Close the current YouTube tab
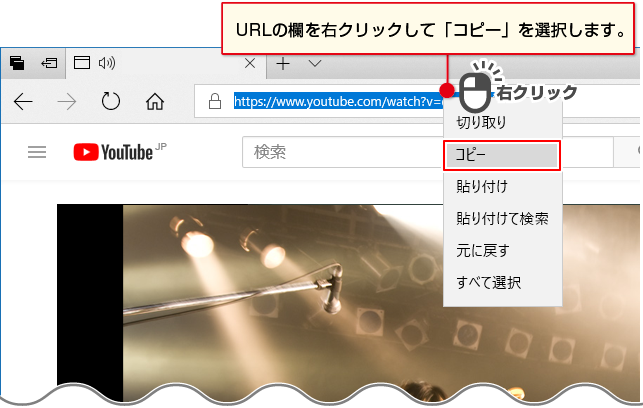Screen dimensions: 643x408 tap(250, 63)
